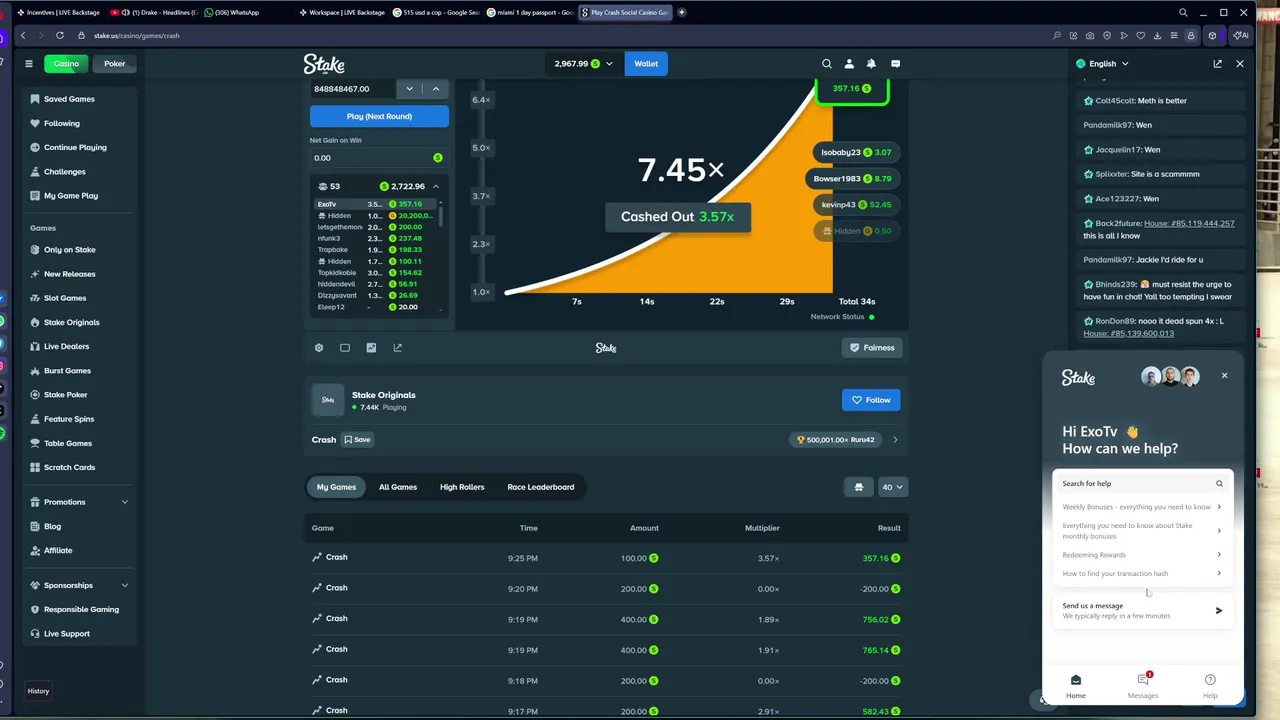Open the balance currency dropdown
Viewport: 1280px width, 720px height.
click(584, 64)
